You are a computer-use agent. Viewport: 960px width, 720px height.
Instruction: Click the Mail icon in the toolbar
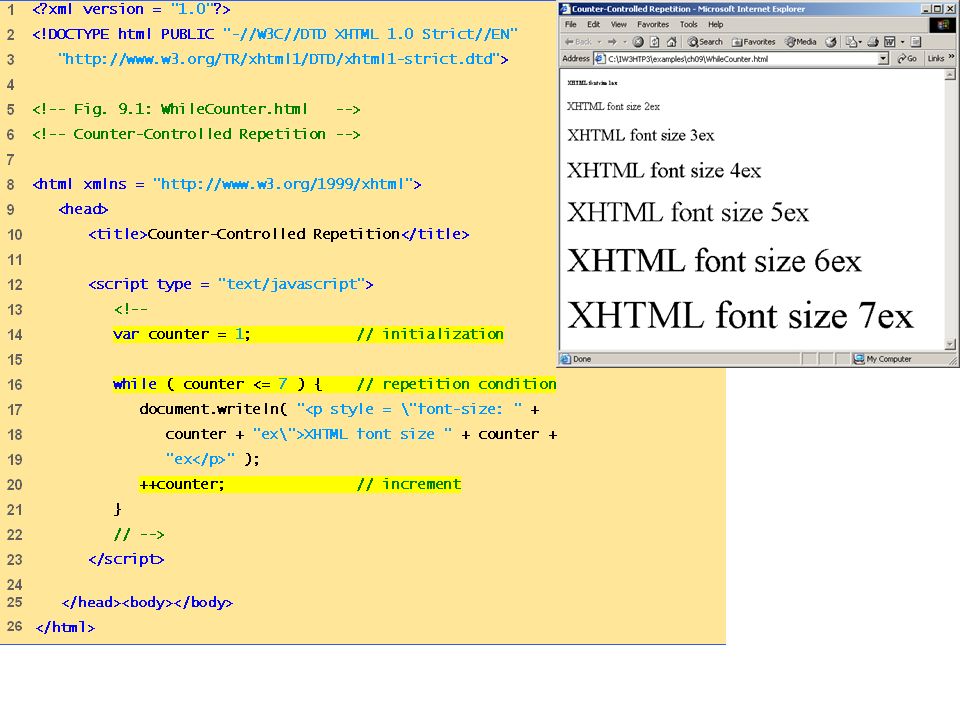click(851, 42)
